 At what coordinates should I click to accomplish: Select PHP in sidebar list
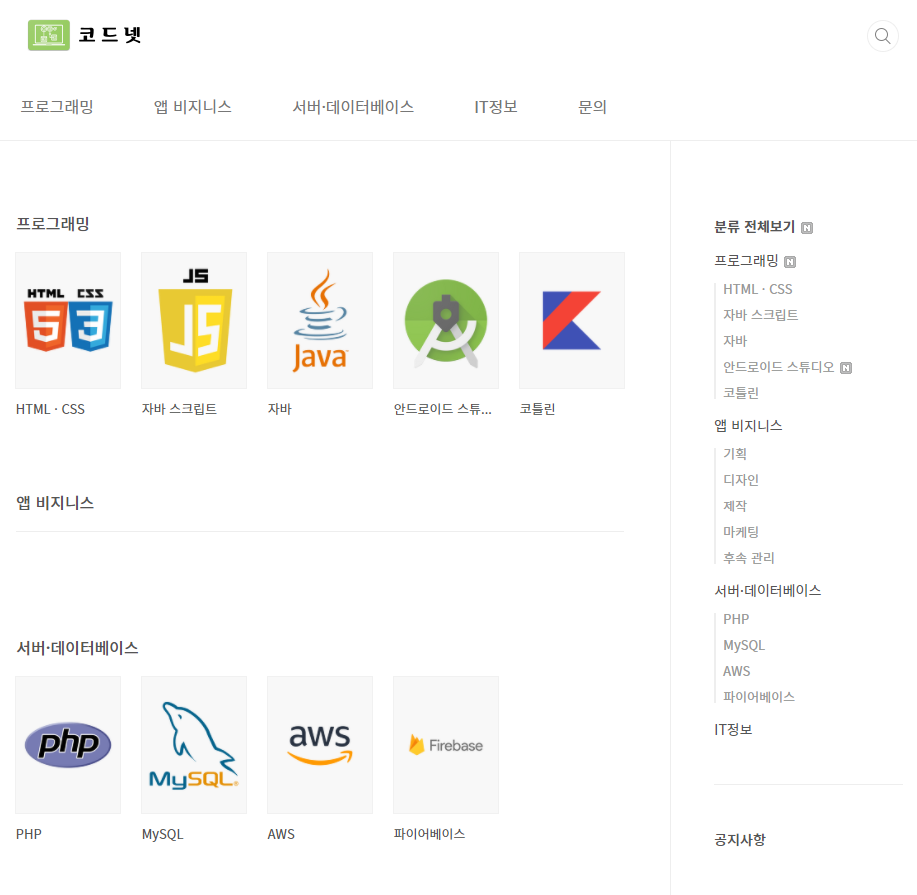[x=736, y=619]
